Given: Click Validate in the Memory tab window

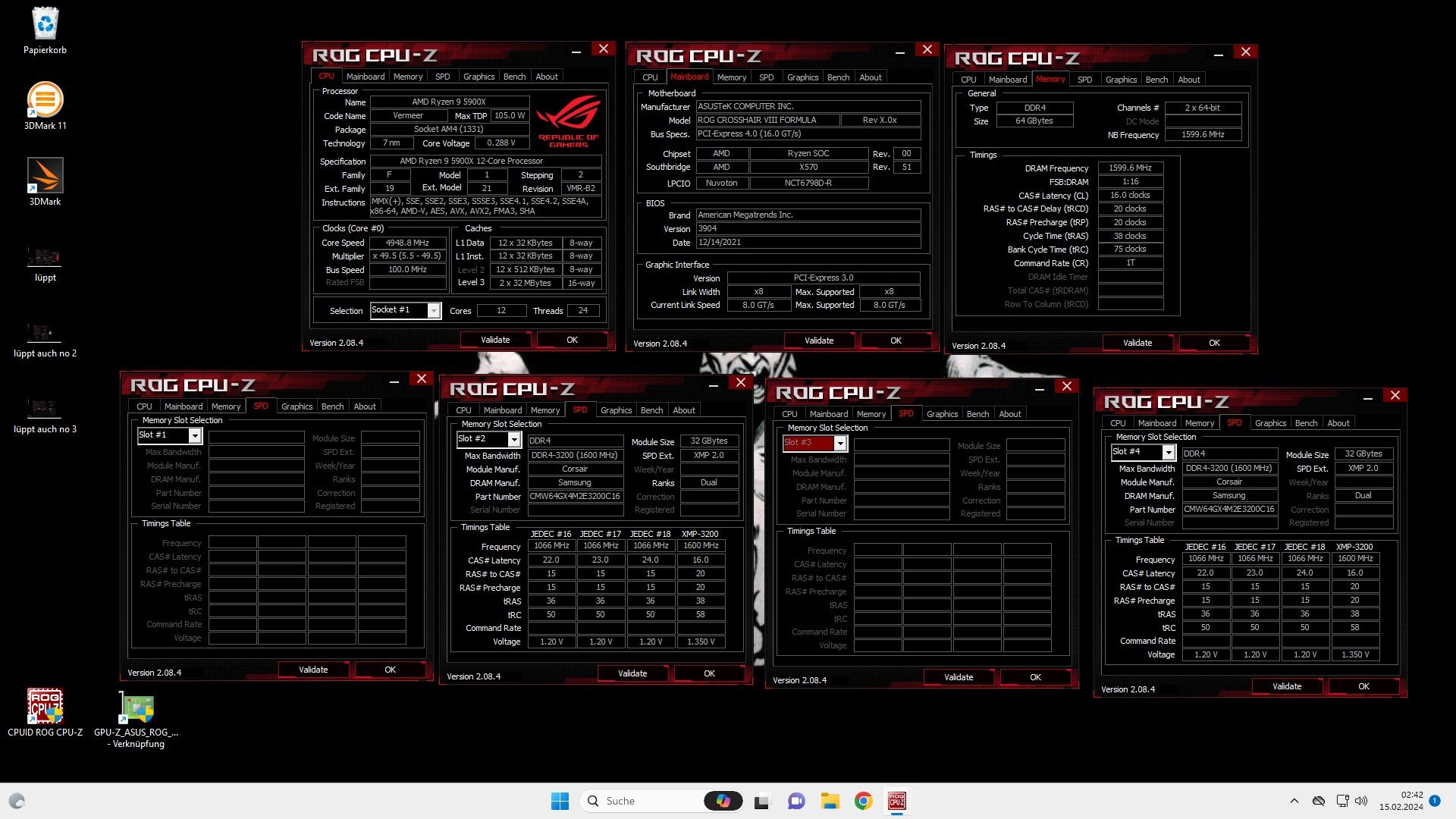Looking at the screenshot, I should click(x=1137, y=343).
